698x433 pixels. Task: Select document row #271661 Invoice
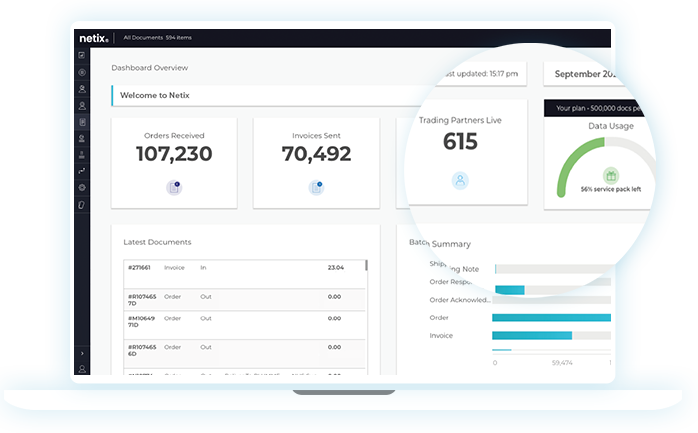[244, 274]
